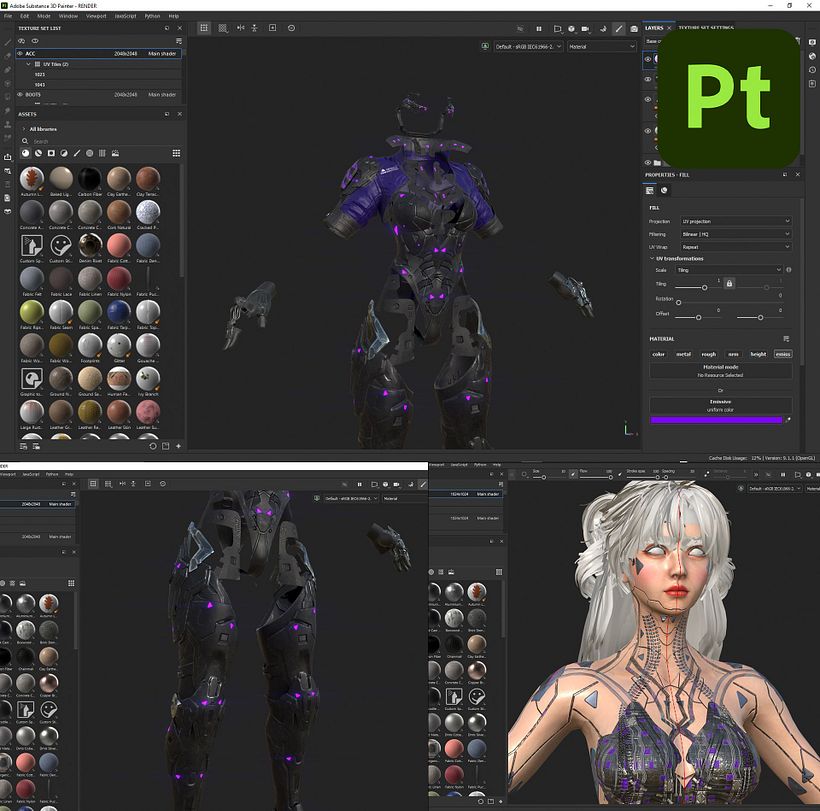Filter assets by Alphas icon
Screen dimensions: 820x811
point(89,153)
